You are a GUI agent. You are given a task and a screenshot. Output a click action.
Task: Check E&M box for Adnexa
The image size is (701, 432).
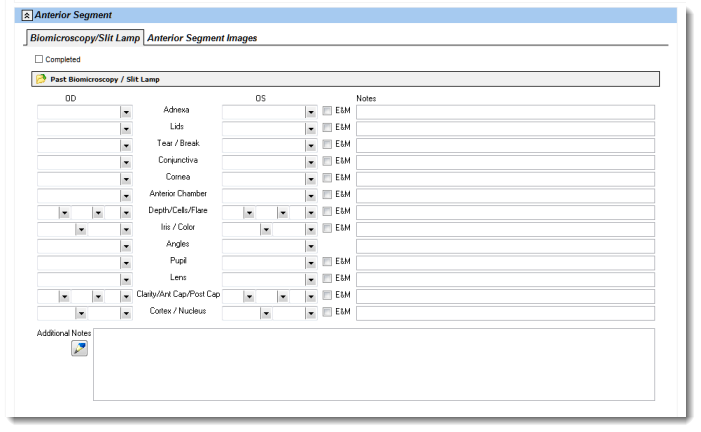click(327, 110)
